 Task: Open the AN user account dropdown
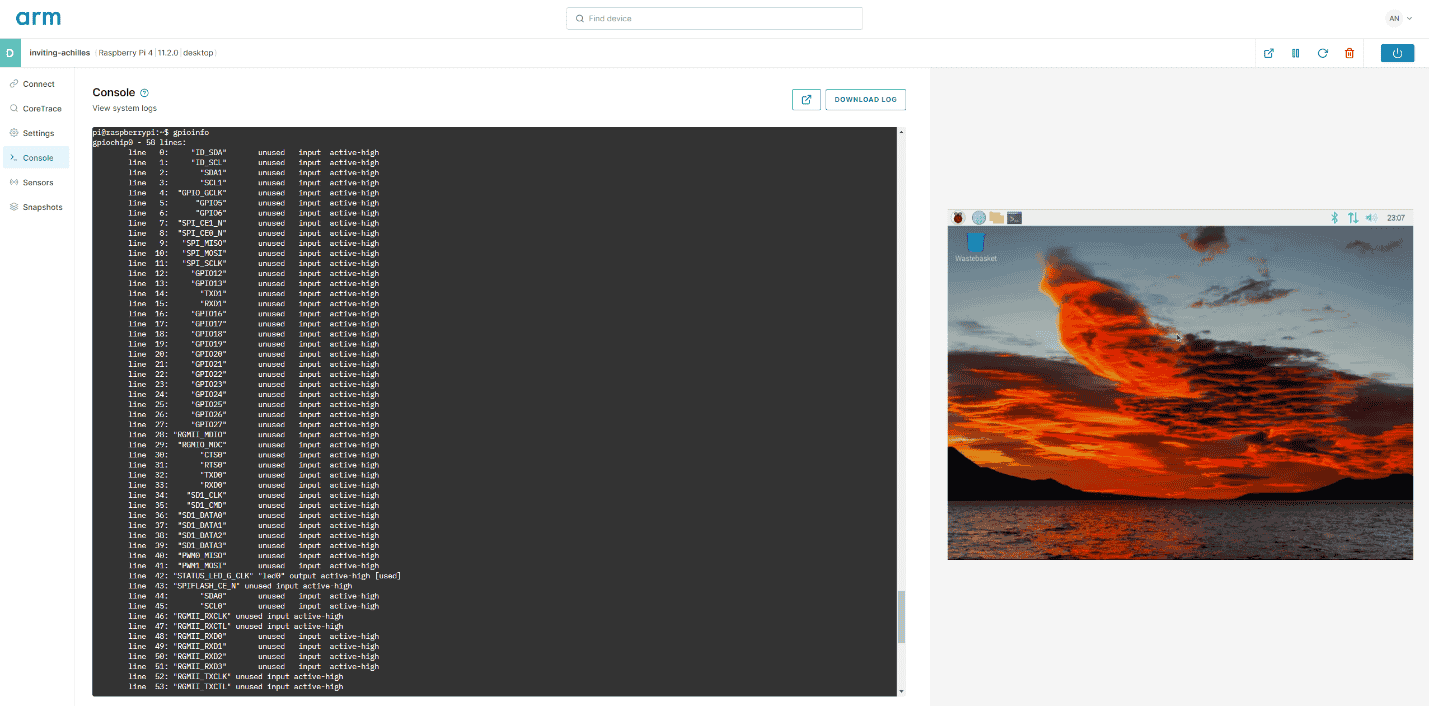[x=1399, y=18]
